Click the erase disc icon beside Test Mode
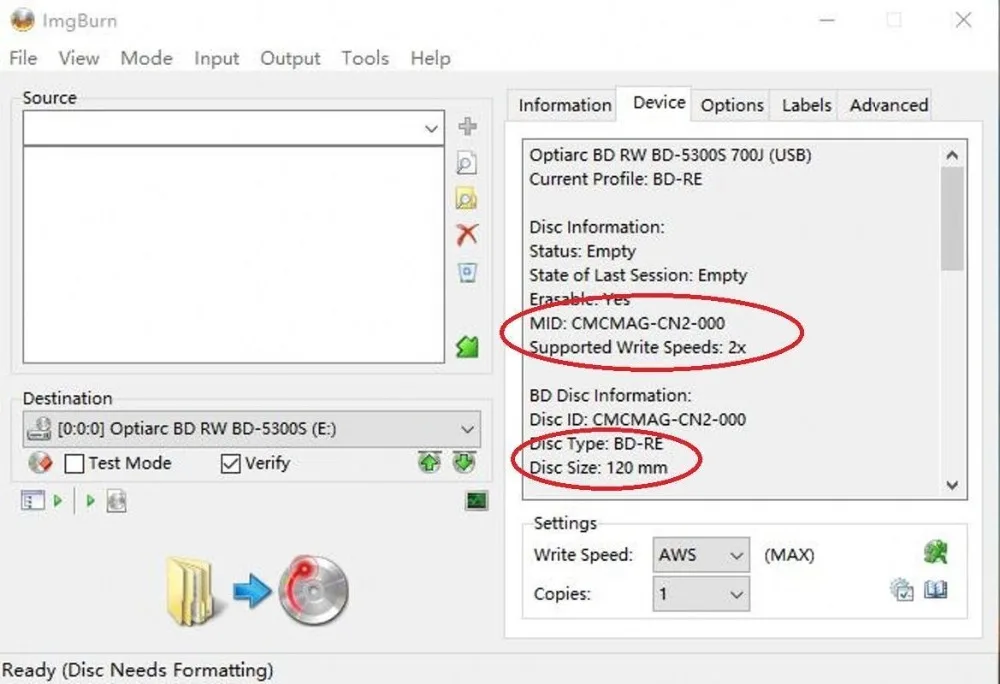This screenshot has height=684, width=1000. click(x=40, y=463)
